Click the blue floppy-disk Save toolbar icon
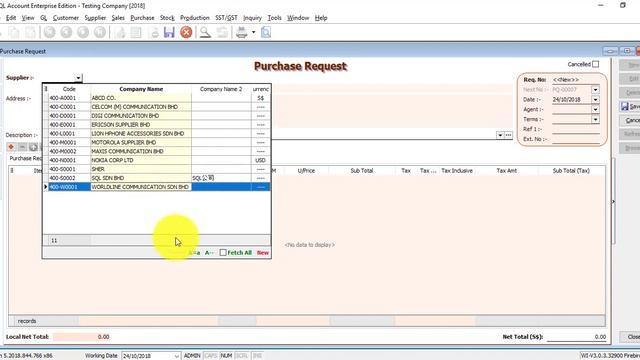Screen dimensions: 640x360 tap(169, 32)
